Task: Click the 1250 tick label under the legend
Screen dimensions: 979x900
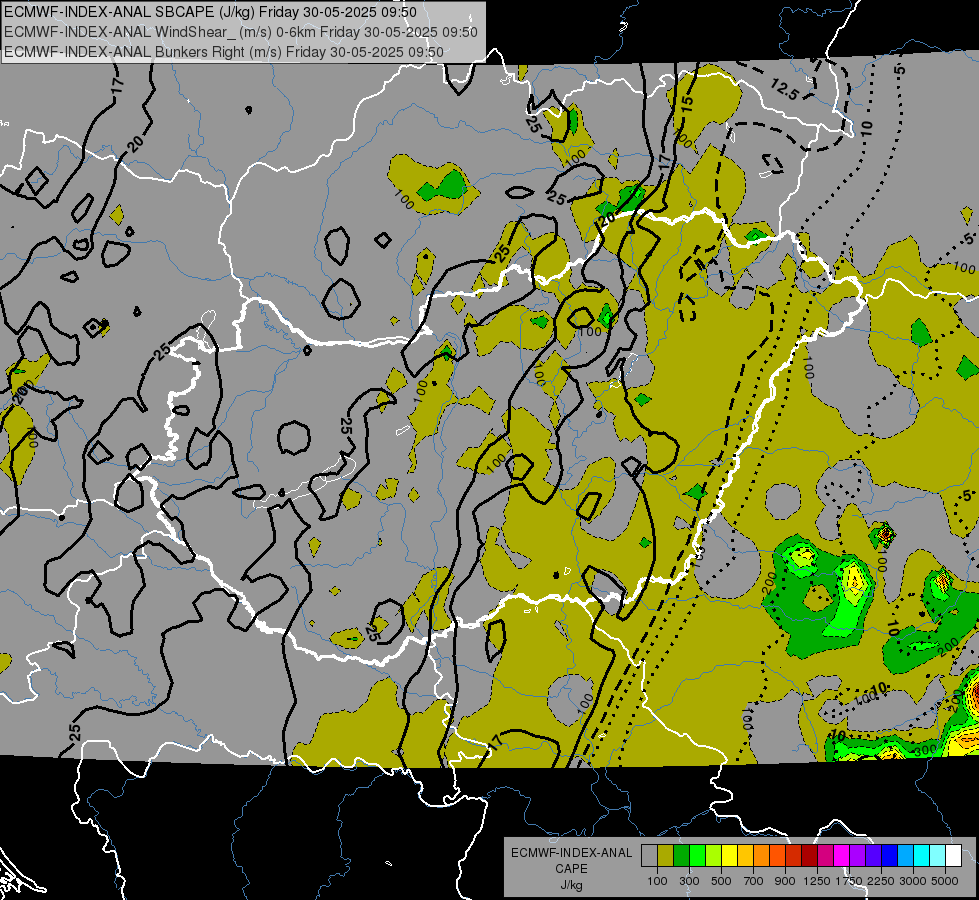Action: (x=817, y=881)
